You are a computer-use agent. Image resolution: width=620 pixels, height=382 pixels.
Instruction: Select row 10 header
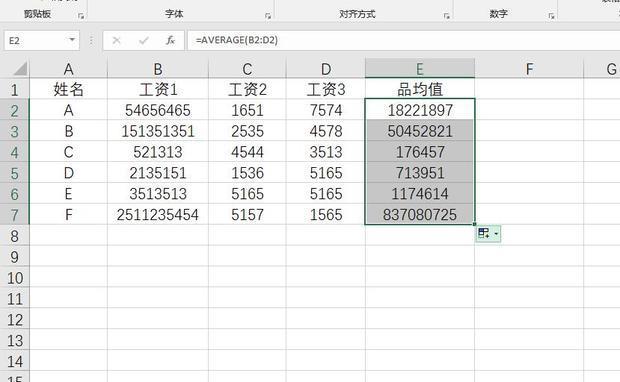click(15, 278)
